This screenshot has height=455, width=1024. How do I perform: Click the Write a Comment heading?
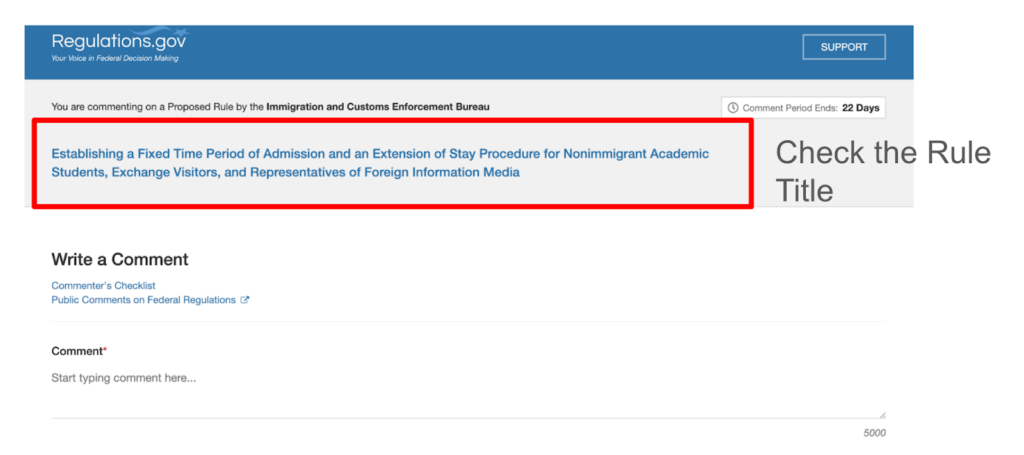tap(120, 260)
